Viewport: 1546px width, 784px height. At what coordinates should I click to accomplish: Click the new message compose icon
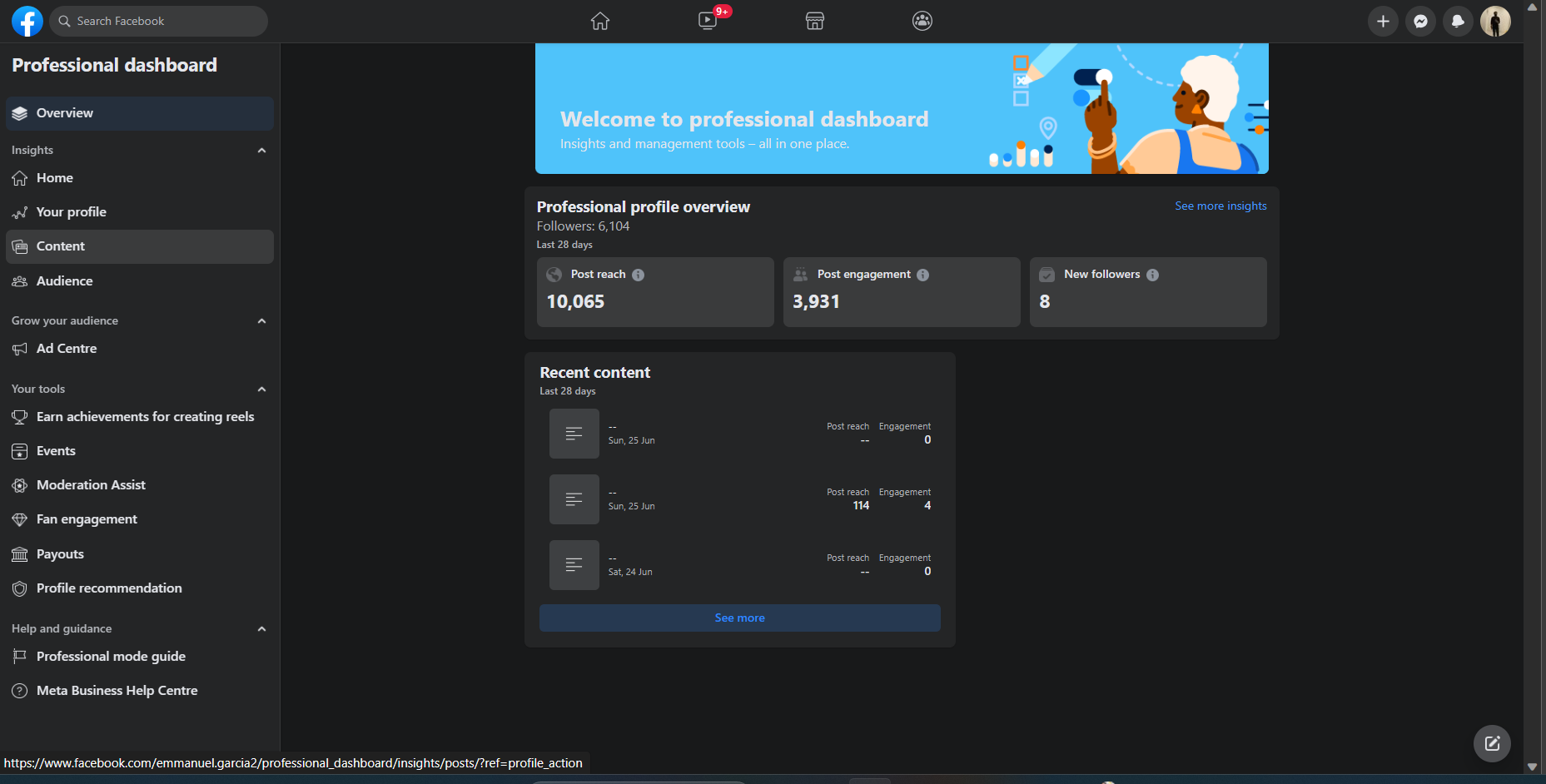pos(1492,743)
